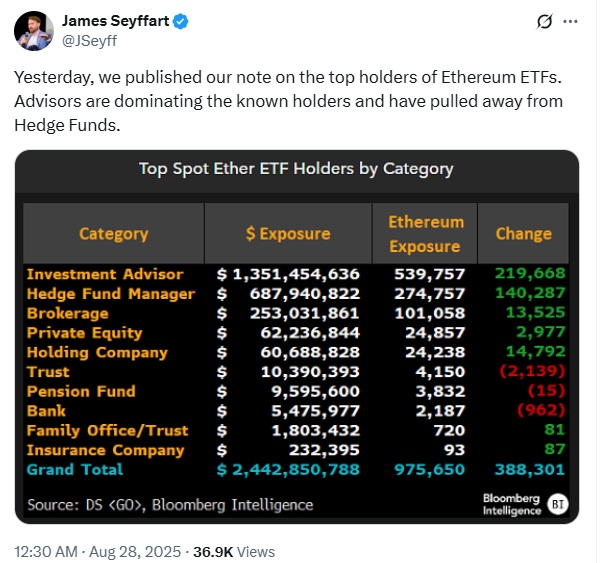607x563 pixels.
Task: Click the Grand Total row label
Action: [75, 470]
